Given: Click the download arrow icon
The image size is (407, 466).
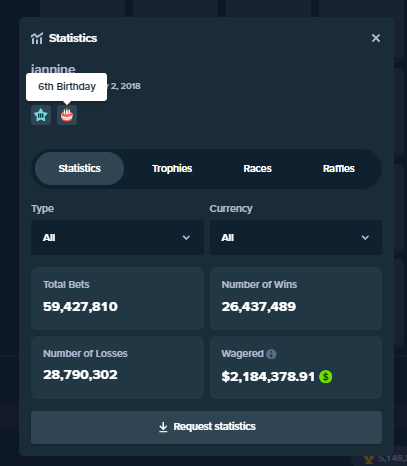Looking at the screenshot, I should [x=163, y=427].
